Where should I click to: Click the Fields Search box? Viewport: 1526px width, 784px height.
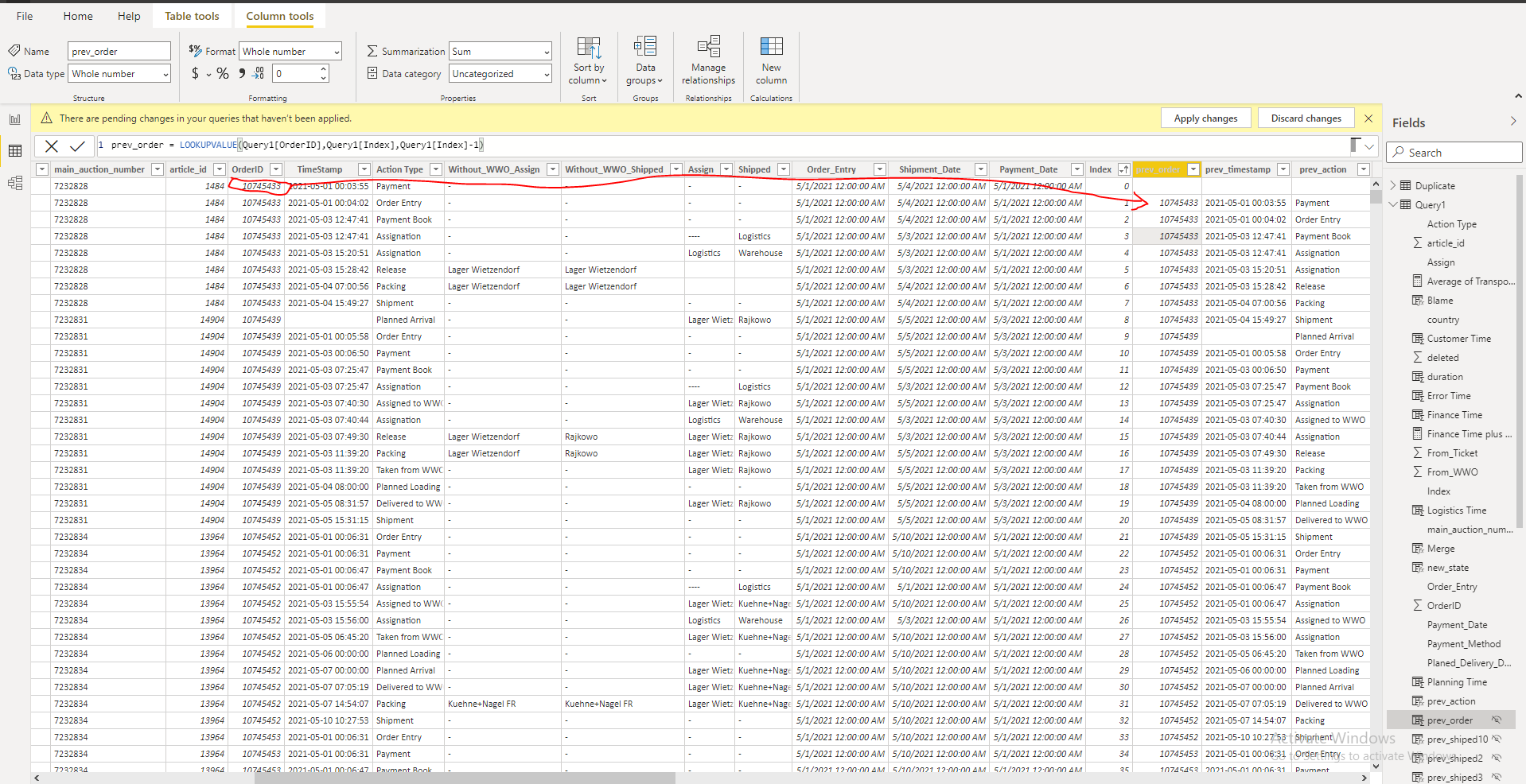[1454, 153]
